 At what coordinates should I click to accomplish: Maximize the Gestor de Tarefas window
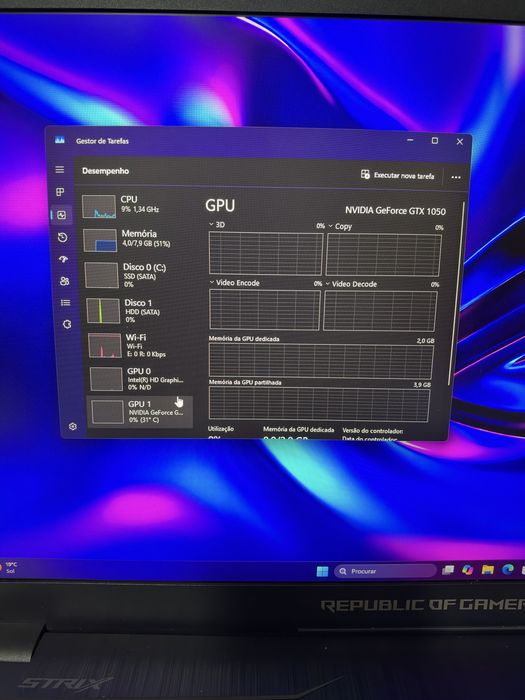[434, 141]
